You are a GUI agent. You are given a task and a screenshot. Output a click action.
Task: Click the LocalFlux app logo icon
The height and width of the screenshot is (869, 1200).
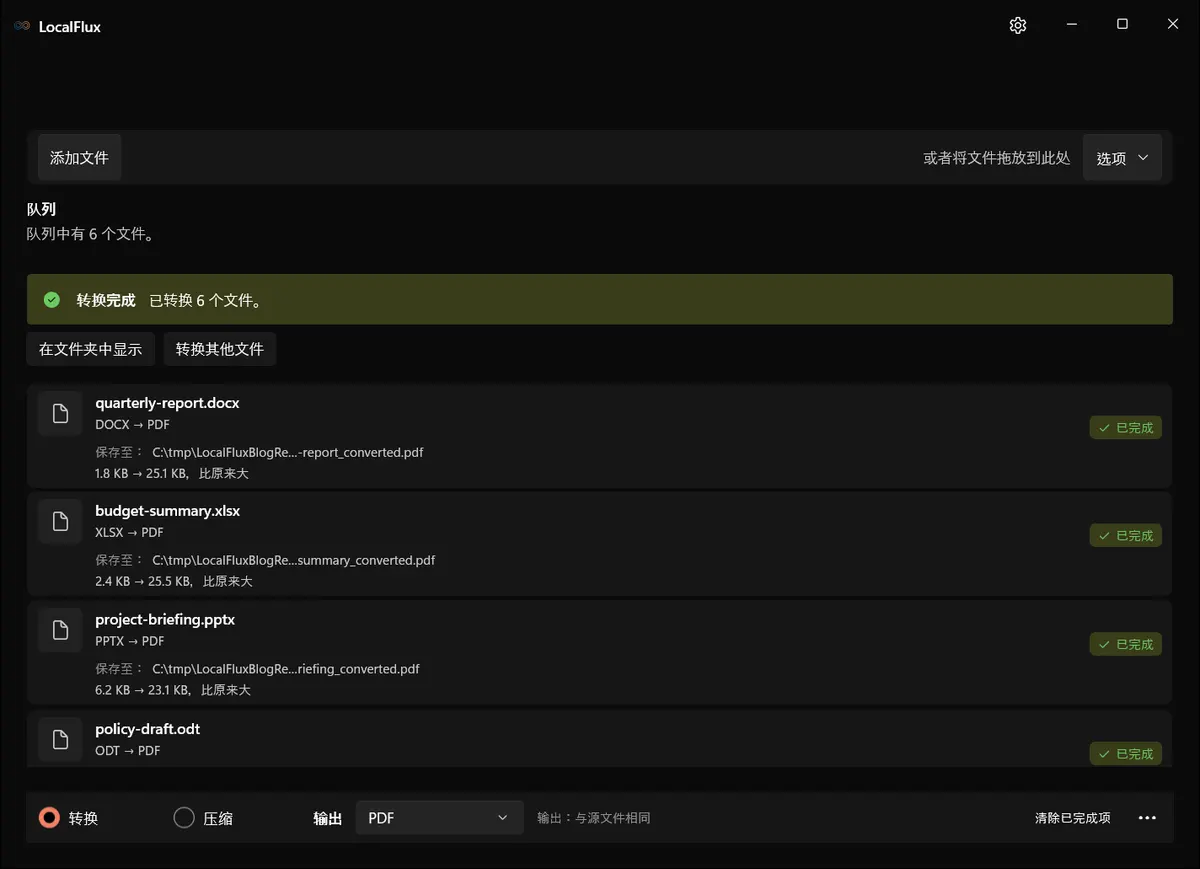click(x=22, y=26)
